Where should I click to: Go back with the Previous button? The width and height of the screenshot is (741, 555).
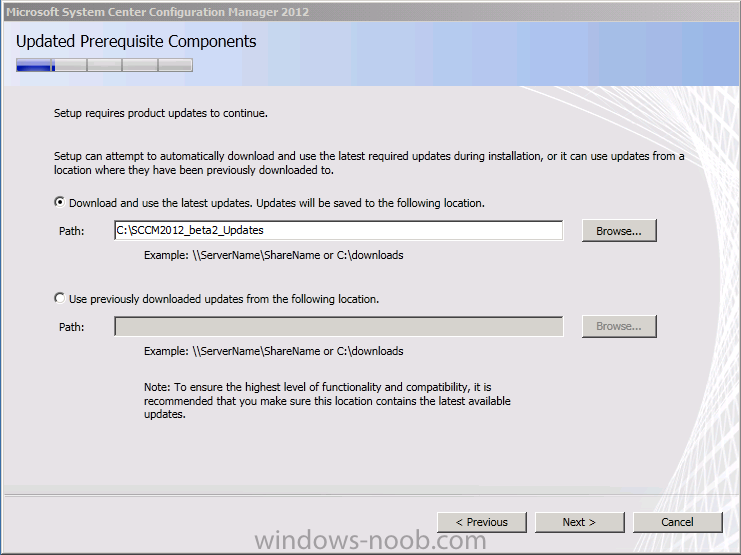(482, 522)
